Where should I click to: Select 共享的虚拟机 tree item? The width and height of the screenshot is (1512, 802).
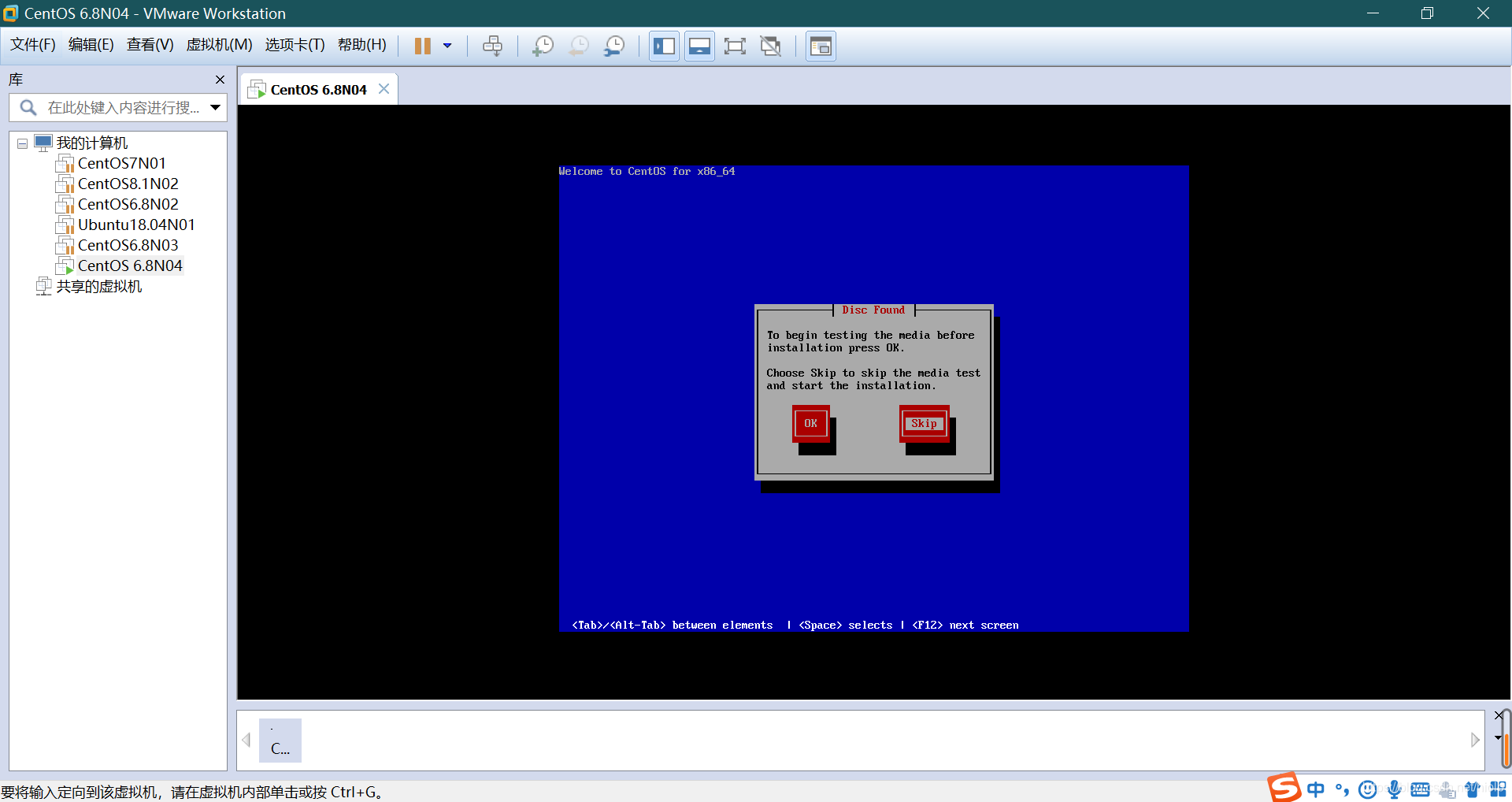(x=98, y=286)
